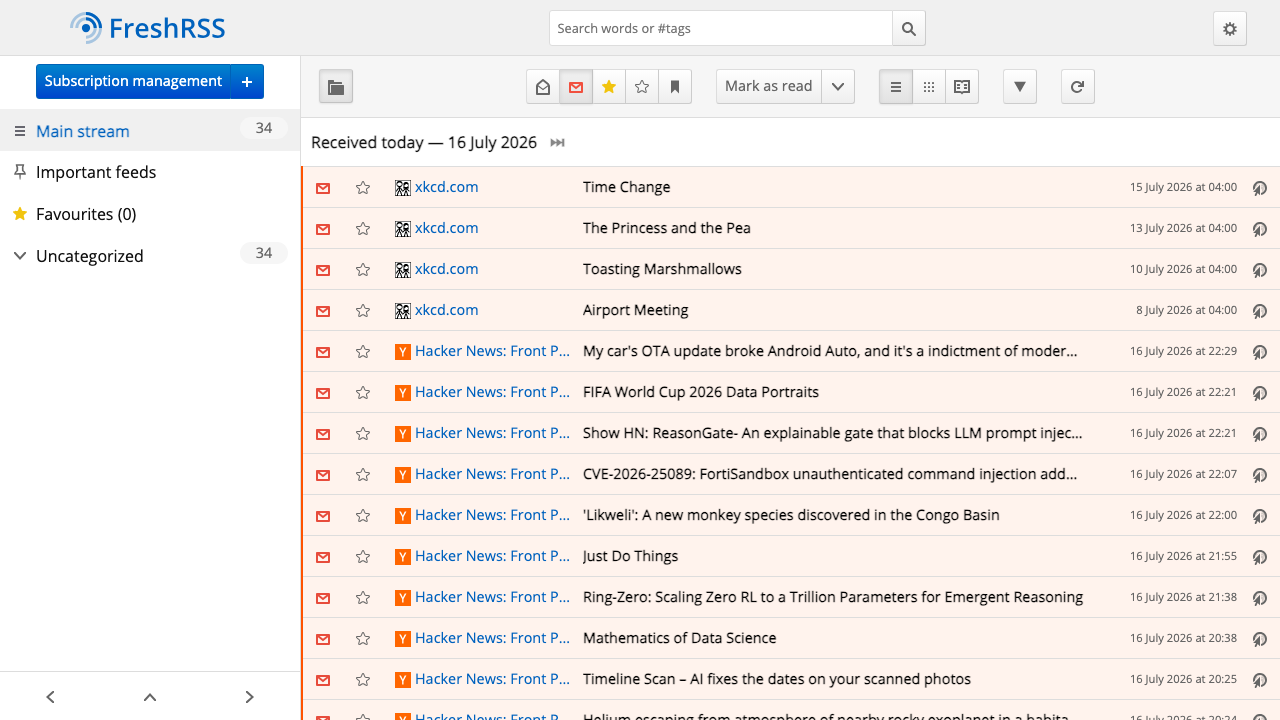1280x720 pixels.
Task: Open the Mark as read dropdown arrow
Action: (838, 87)
